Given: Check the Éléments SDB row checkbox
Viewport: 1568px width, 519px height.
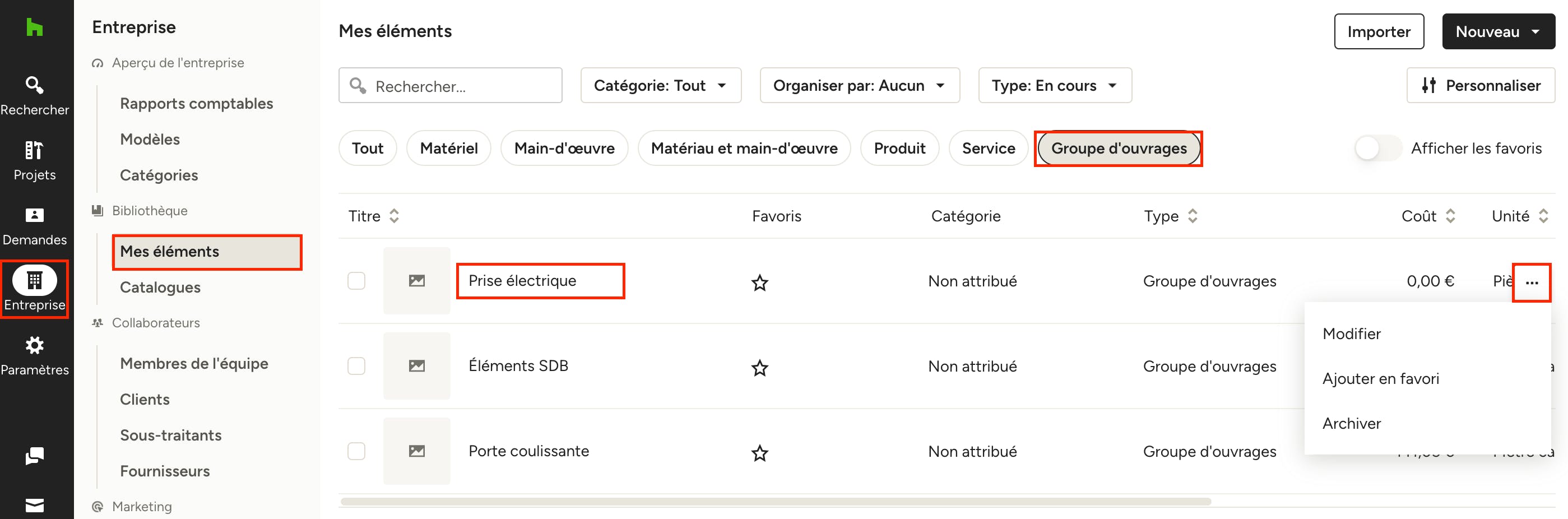Looking at the screenshot, I should (356, 365).
